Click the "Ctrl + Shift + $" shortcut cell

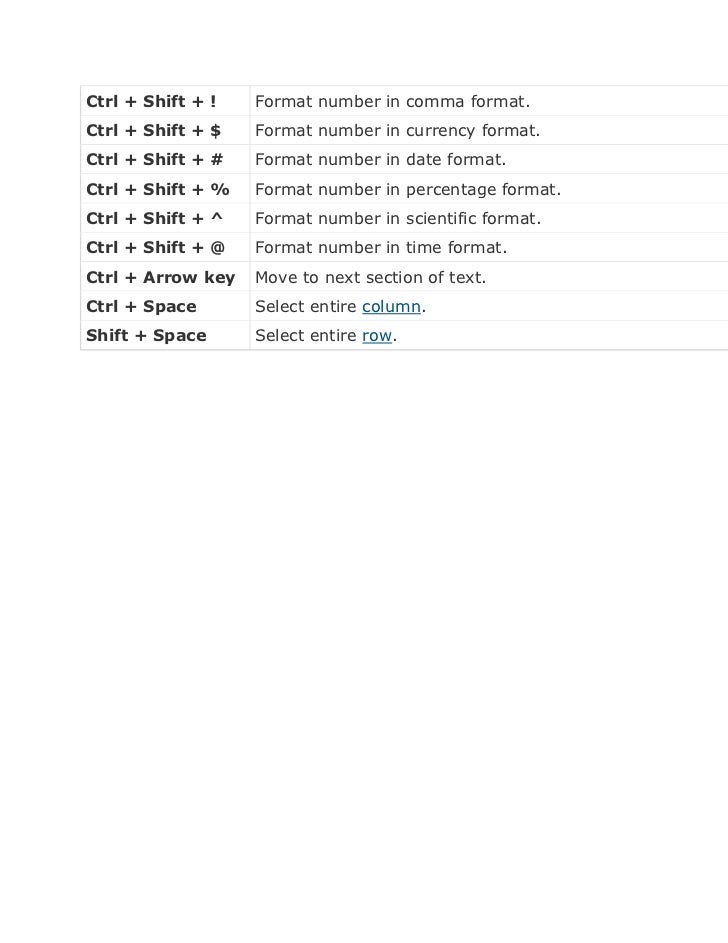tap(165, 131)
